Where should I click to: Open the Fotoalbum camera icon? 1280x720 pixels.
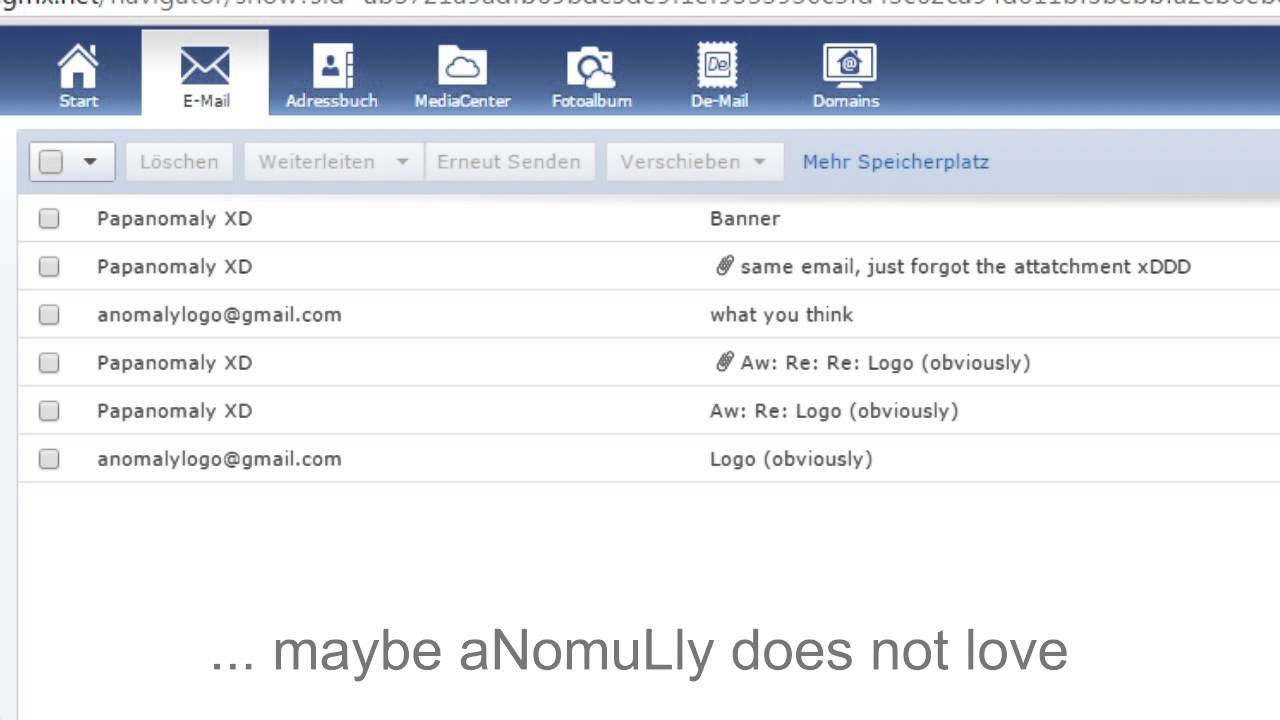pos(591,67)
